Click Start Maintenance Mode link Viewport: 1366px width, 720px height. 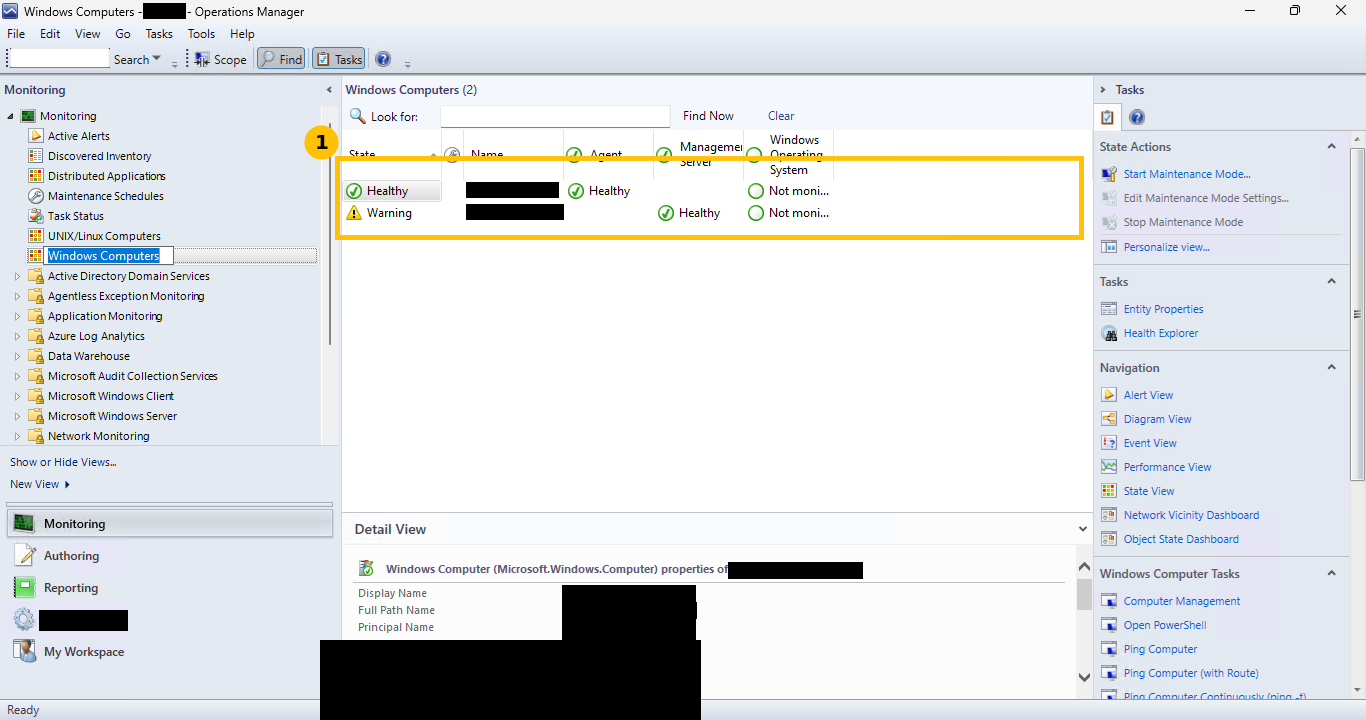pyautogui.click(x=1187, y=174)
